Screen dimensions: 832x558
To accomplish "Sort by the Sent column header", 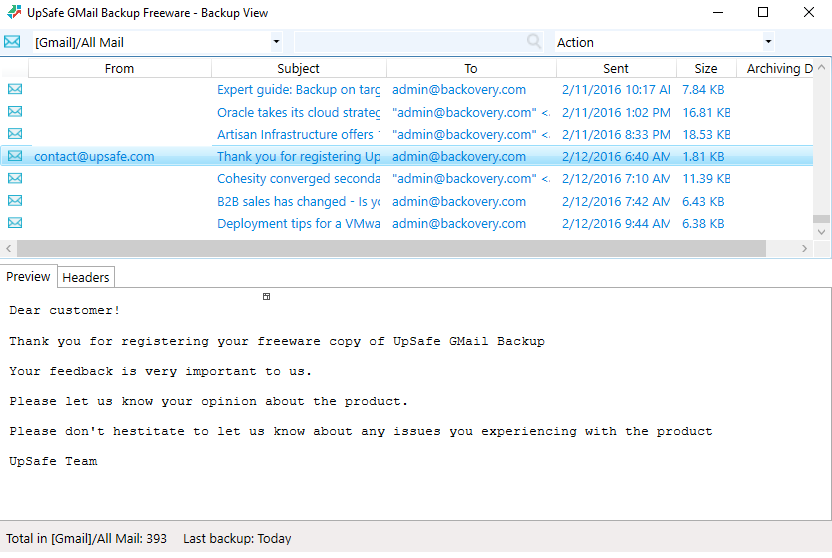I will tap(616, 68).
